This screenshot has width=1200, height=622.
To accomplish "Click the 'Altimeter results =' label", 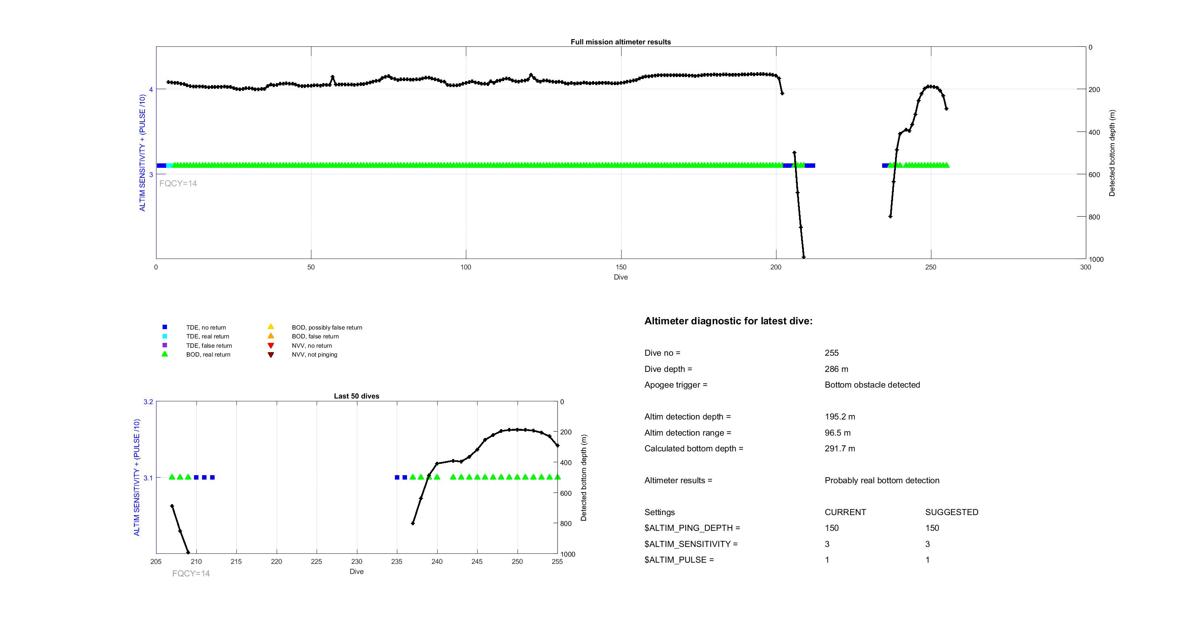I will [679, 480].
